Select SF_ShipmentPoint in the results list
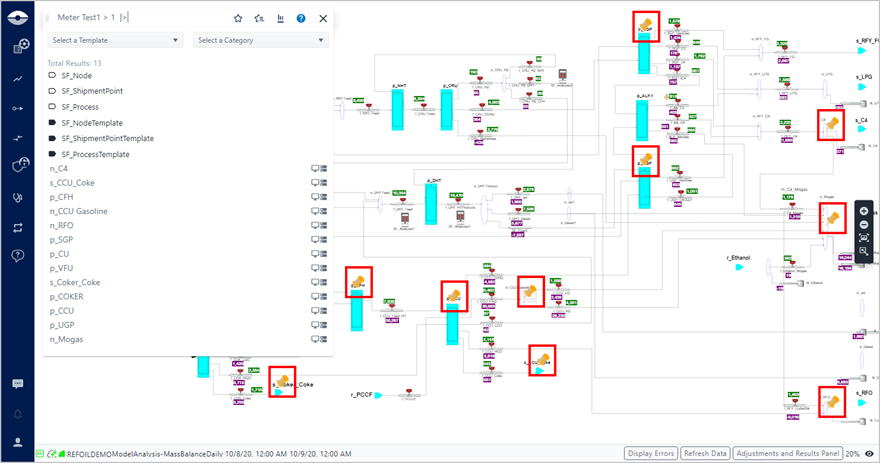This screenshot has height=463, width=880. coord(100,91)
